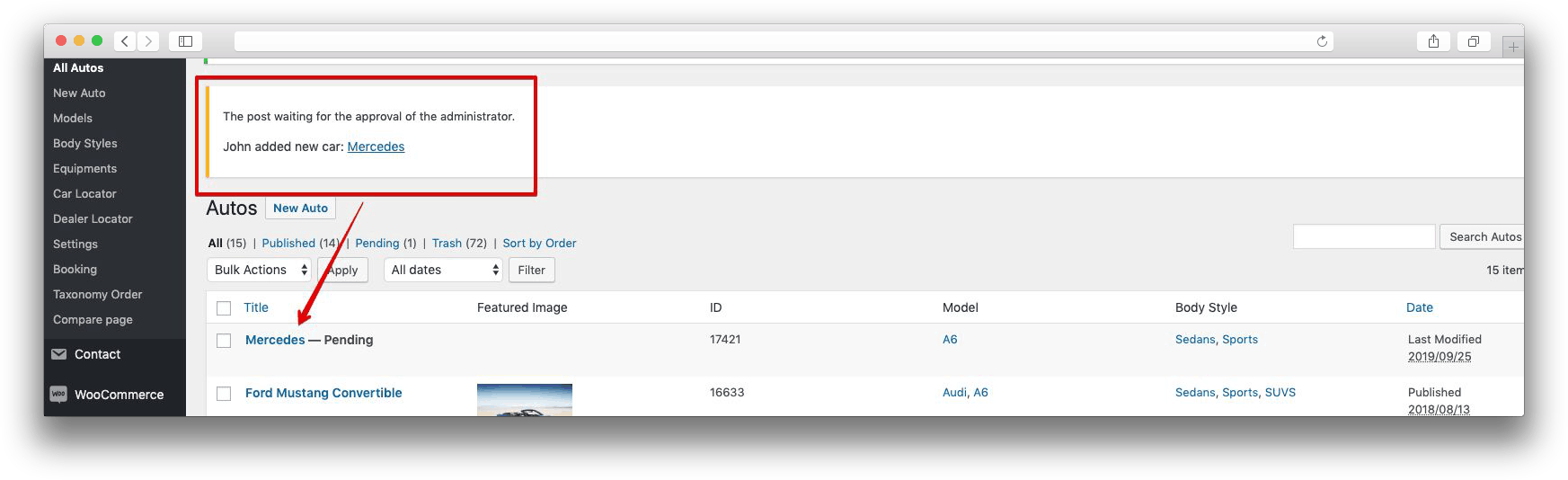This screenshot has height=480, width=1568.
Task: Click Audi model link in Ford Mustang row
Action: click(x=954, y=392)
